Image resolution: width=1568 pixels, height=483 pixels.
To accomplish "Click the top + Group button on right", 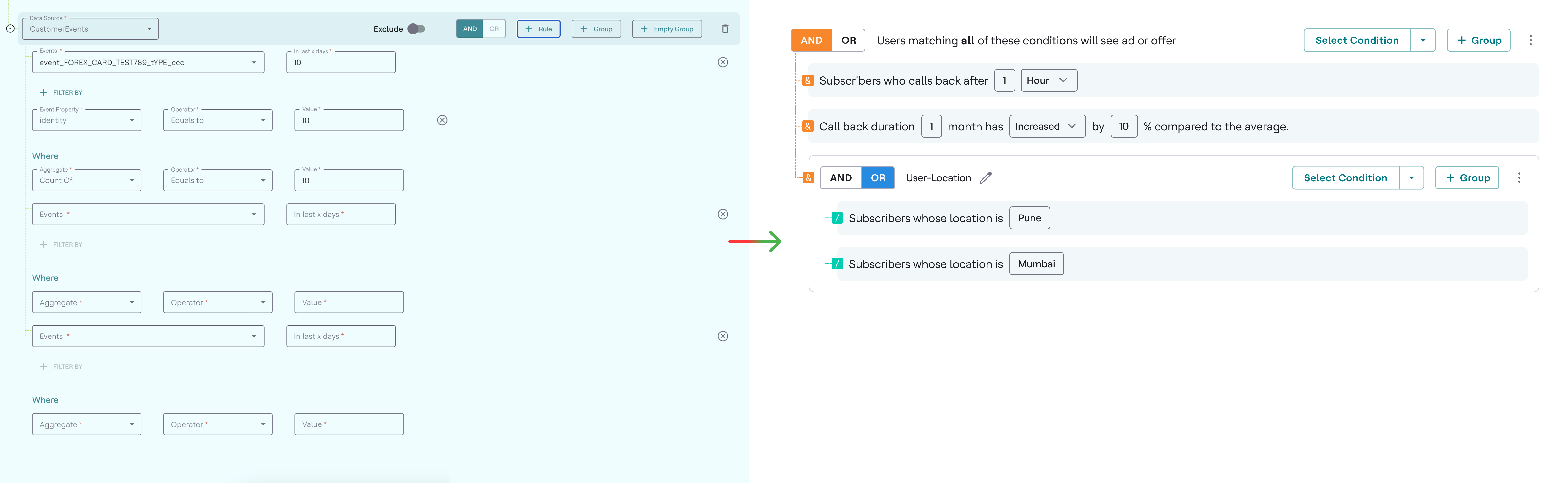I will [x=1479, y=40].
